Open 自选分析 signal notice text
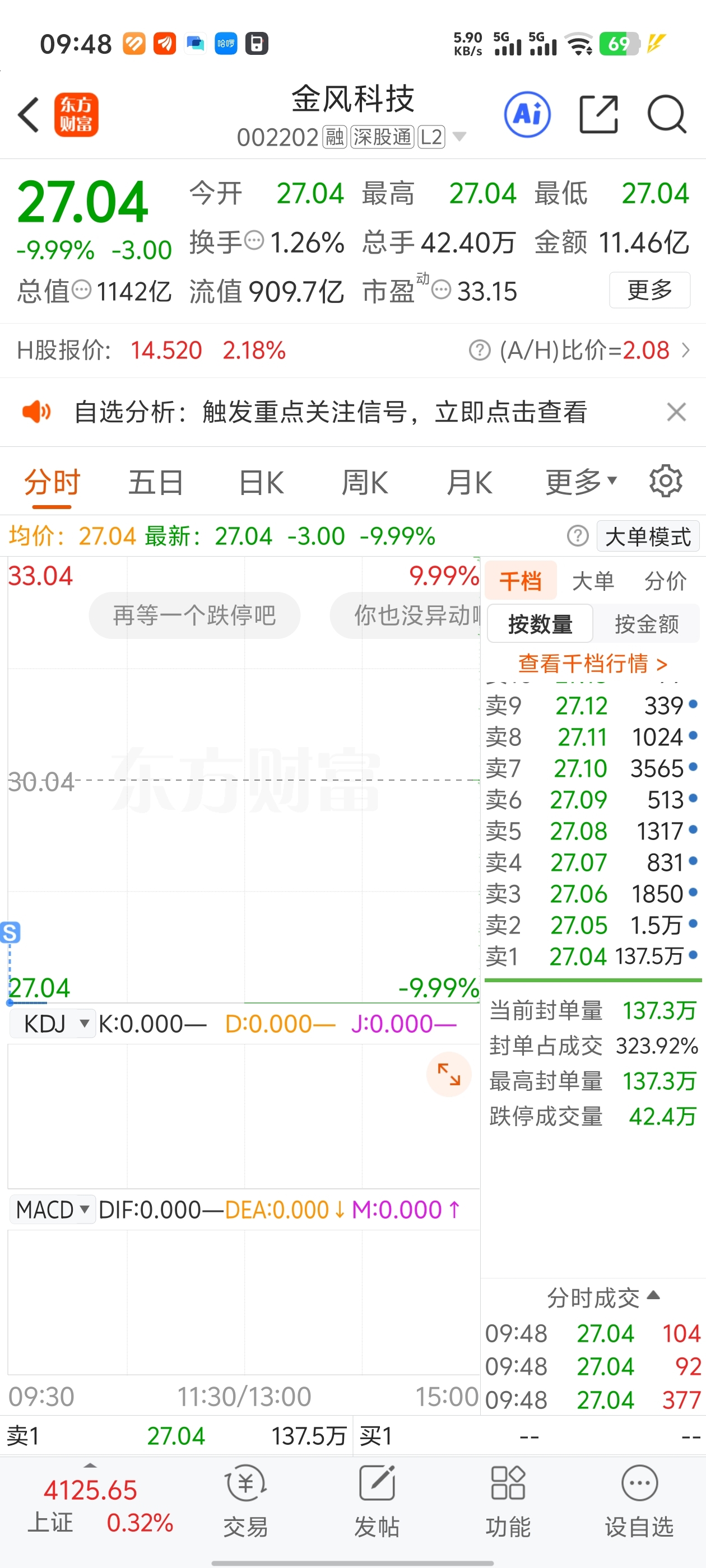Screen dimensions: 706x1568 [x=330, y=412]
